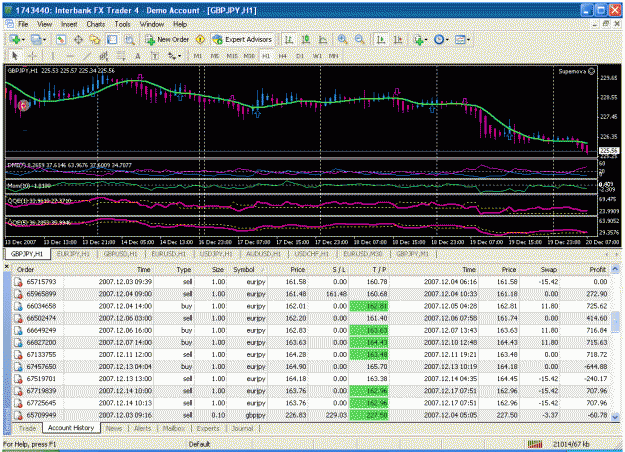Click history scrollbar down arrow

[615, 417]
